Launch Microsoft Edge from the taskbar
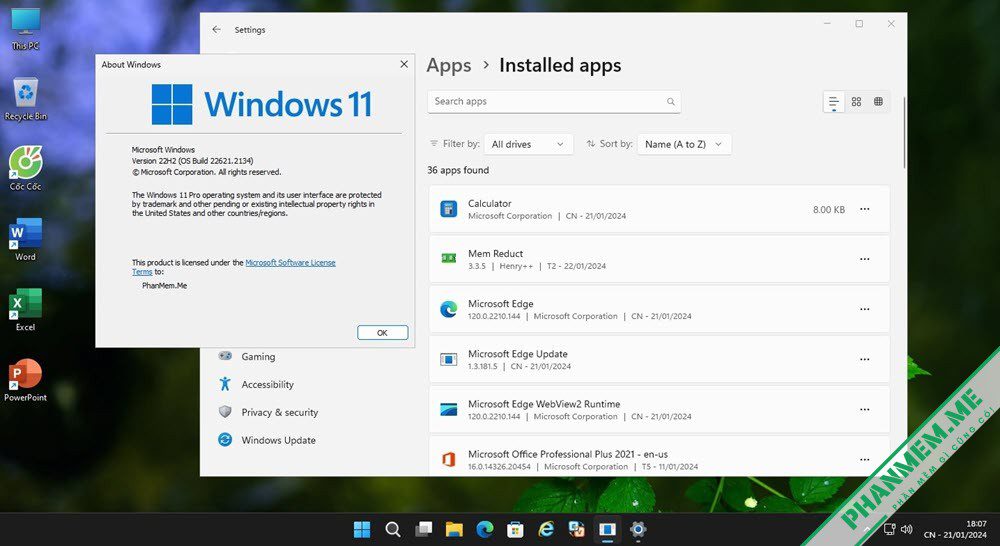1000x546 pixels. pos(485,529)
